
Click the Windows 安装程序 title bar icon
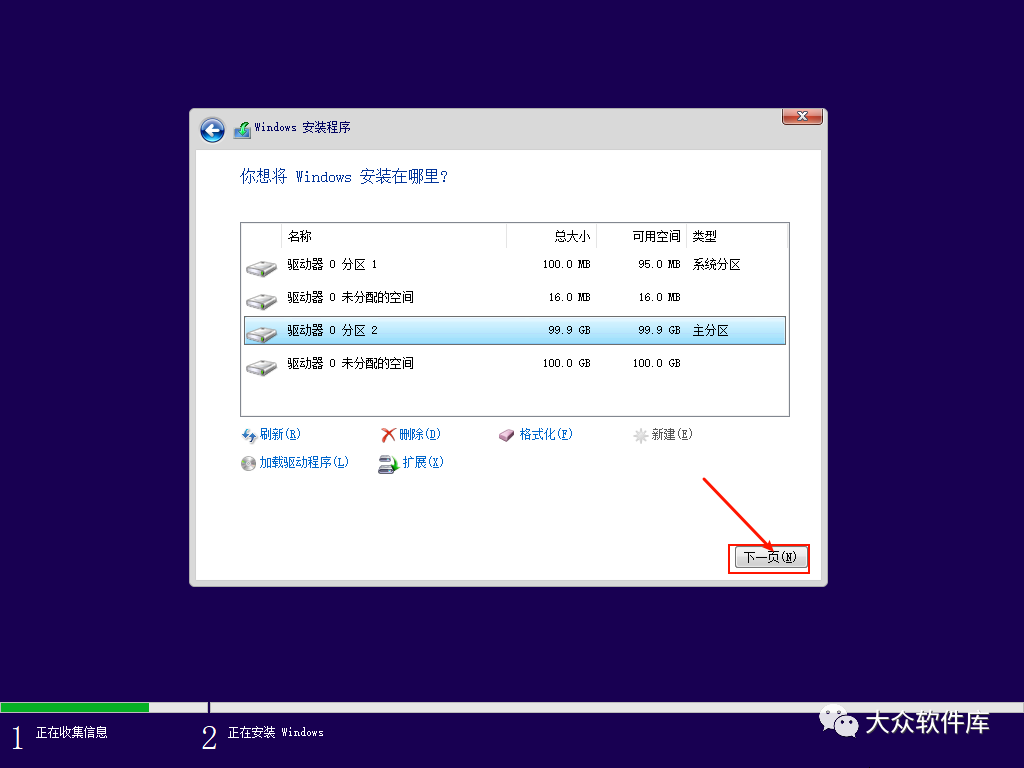241,129
